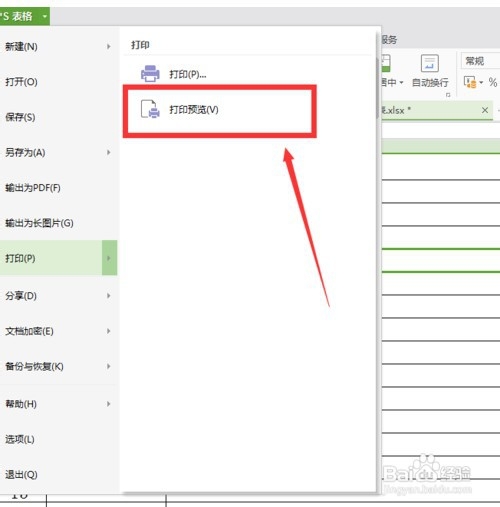Image resolution: width=500 pixels, height=507 pixels.
Task: Click the 自动换行 button label
Action: [430, 82]
